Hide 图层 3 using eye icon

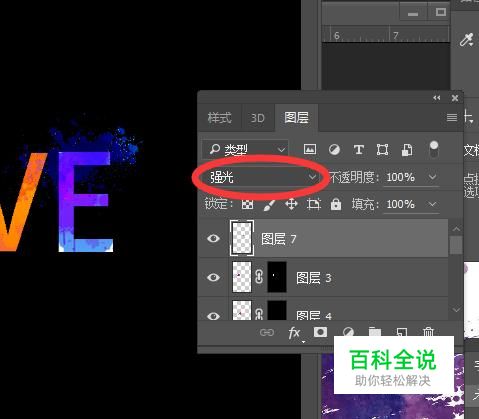213,277
